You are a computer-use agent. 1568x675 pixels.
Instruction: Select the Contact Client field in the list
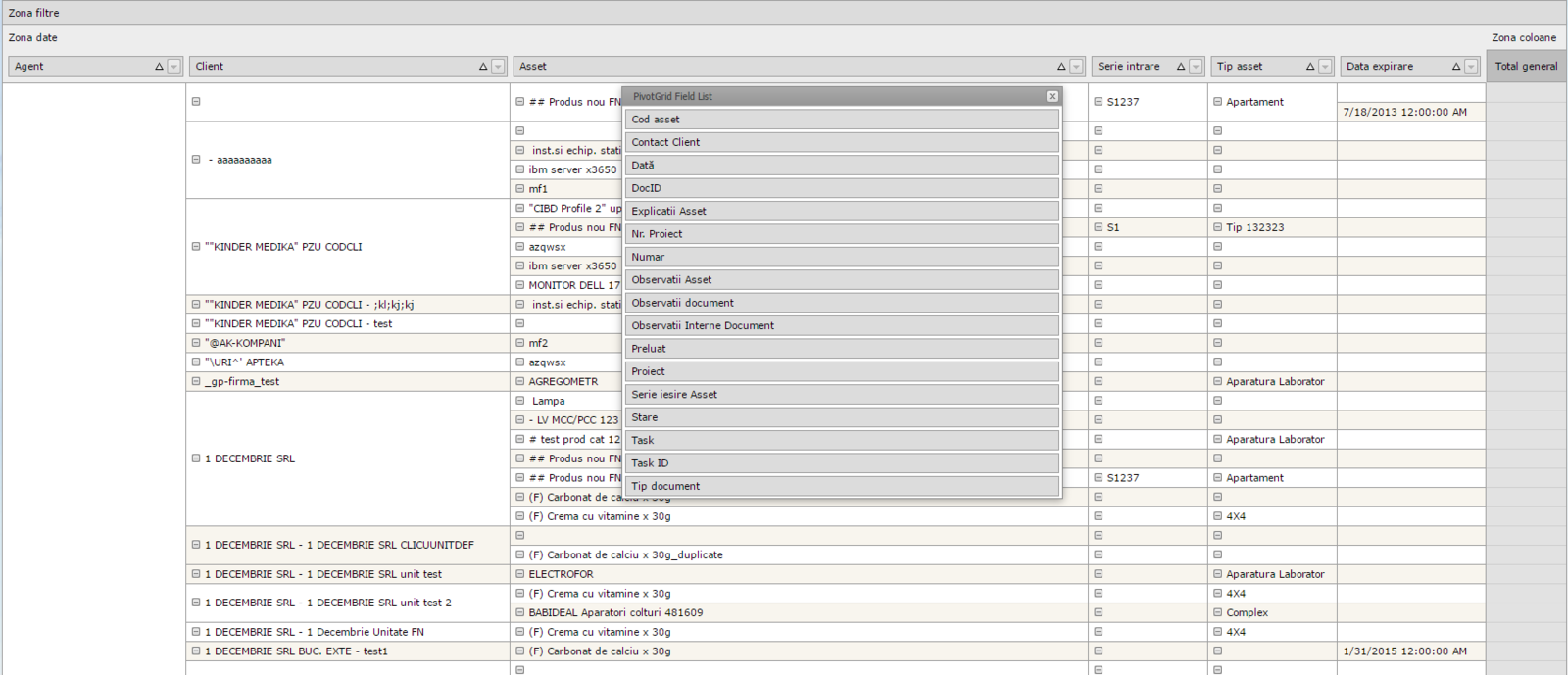pos(841,142)
